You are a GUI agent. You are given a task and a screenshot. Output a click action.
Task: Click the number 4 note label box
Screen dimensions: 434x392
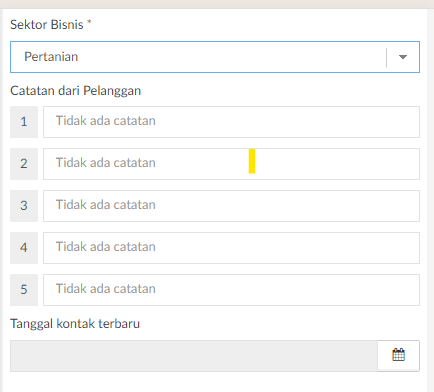(x=24, y=248)
